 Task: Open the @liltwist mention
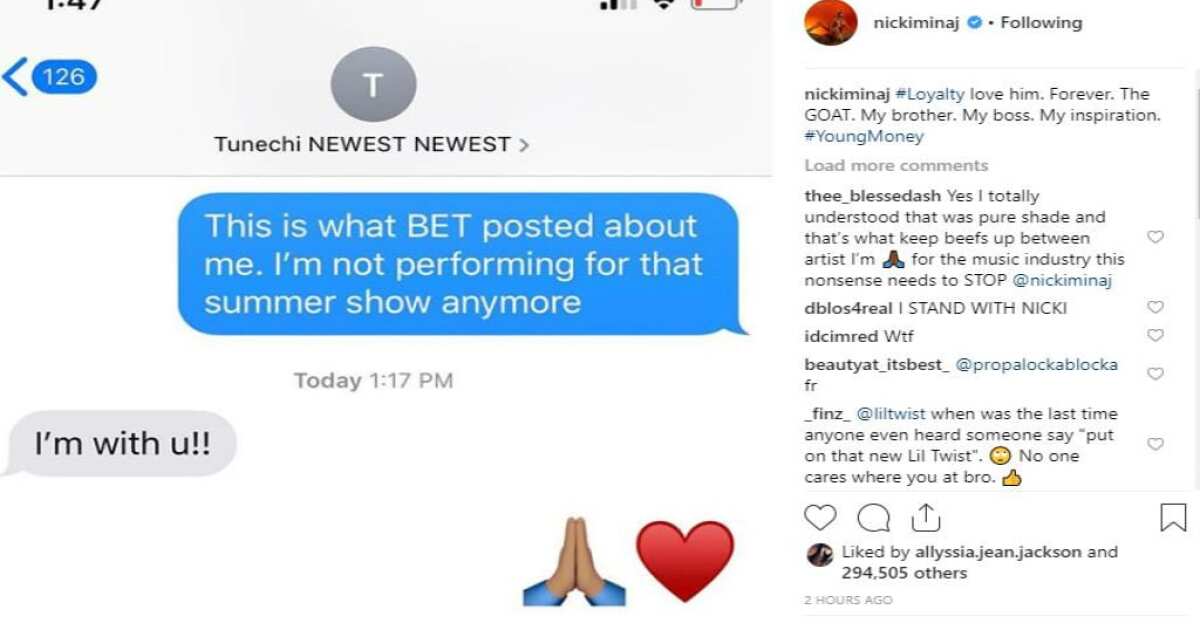click(893, 414)
